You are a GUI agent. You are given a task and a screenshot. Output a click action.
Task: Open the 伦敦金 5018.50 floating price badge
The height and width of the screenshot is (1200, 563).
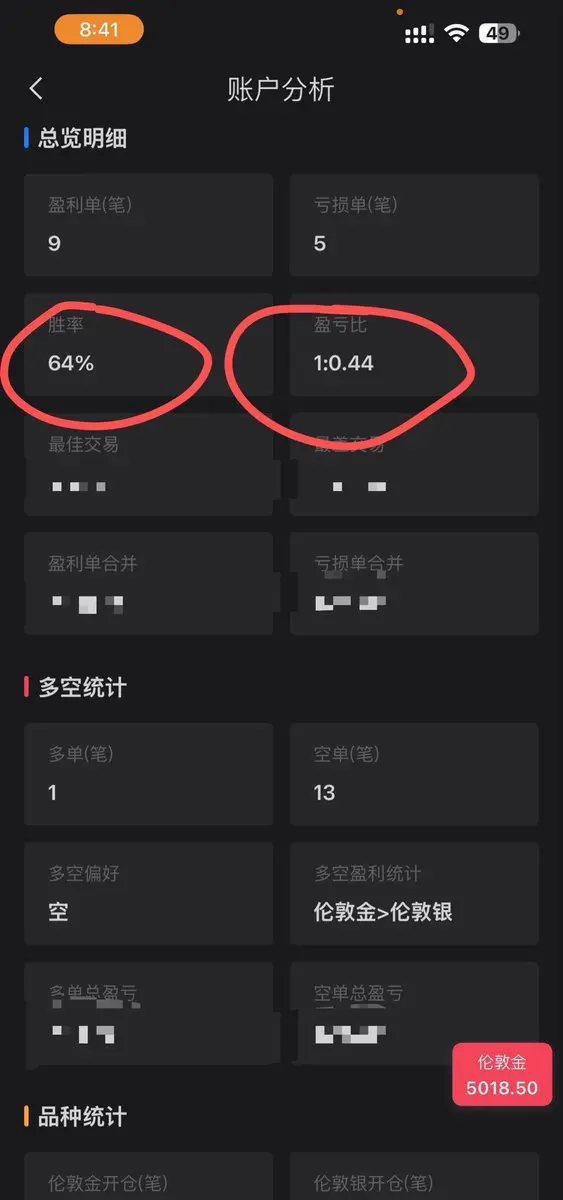point(502,1073)
